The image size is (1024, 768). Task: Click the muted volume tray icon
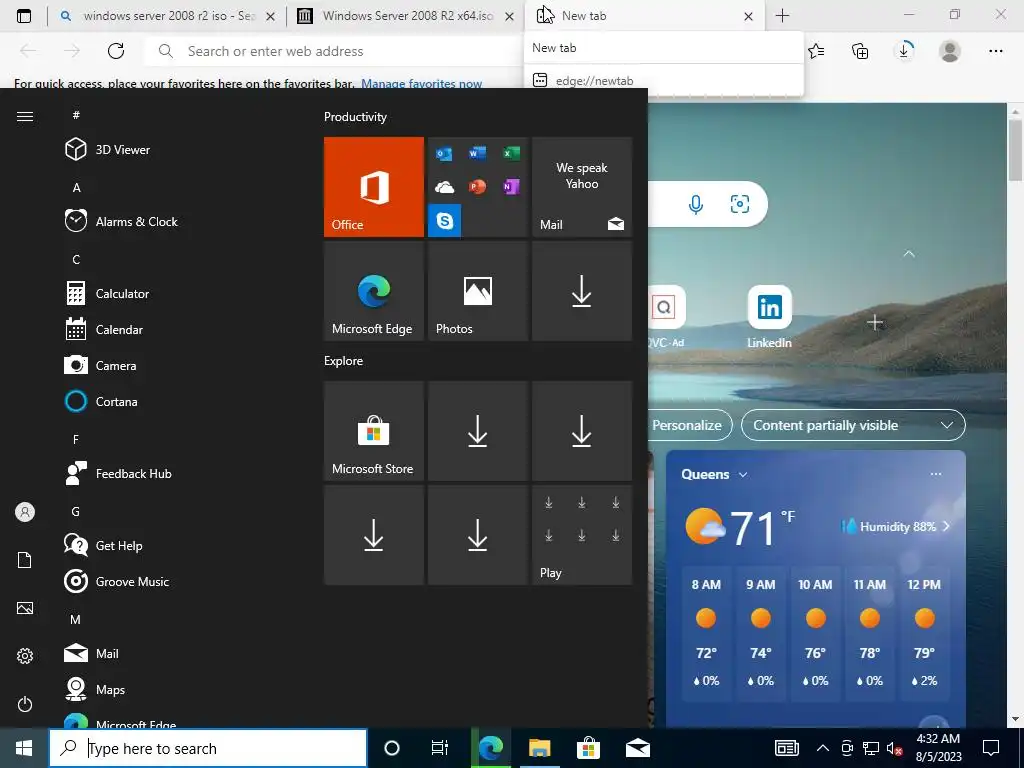click(894, 748)
